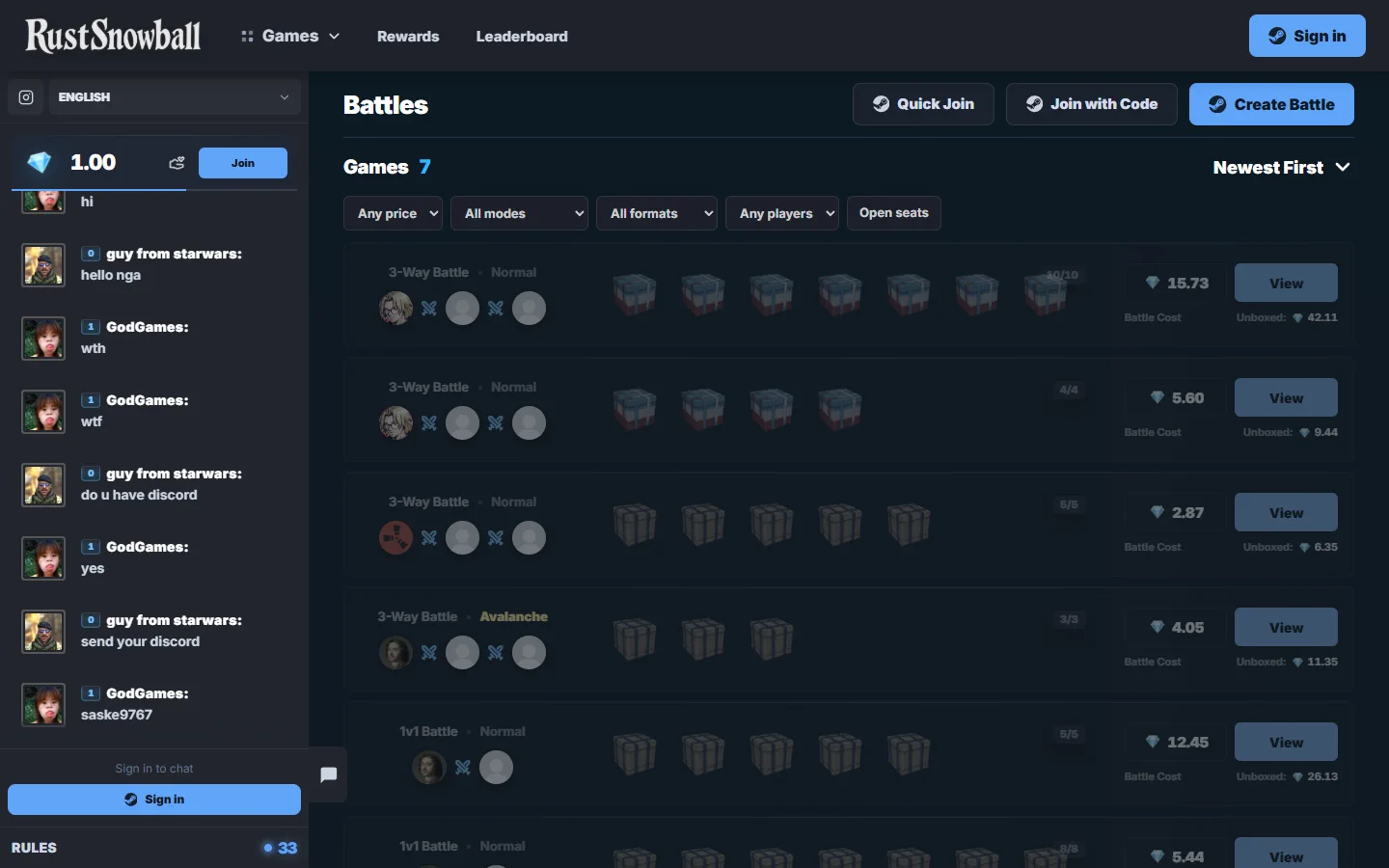Screen dimensions: 1389x868
Task: Click GodGames avatar next to 'wth' message
Action: point(43,339)
